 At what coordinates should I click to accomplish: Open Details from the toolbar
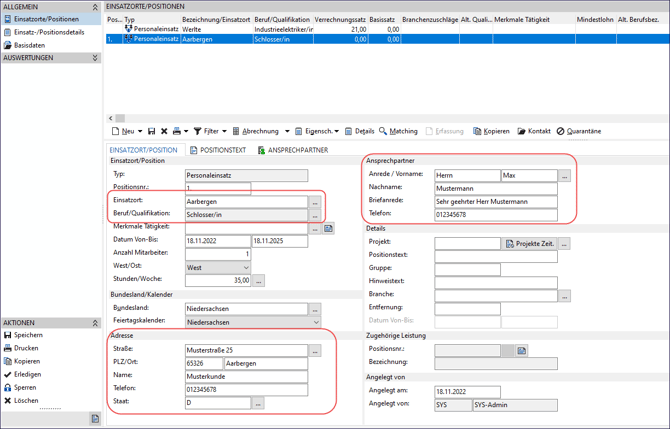coord(359,131)
